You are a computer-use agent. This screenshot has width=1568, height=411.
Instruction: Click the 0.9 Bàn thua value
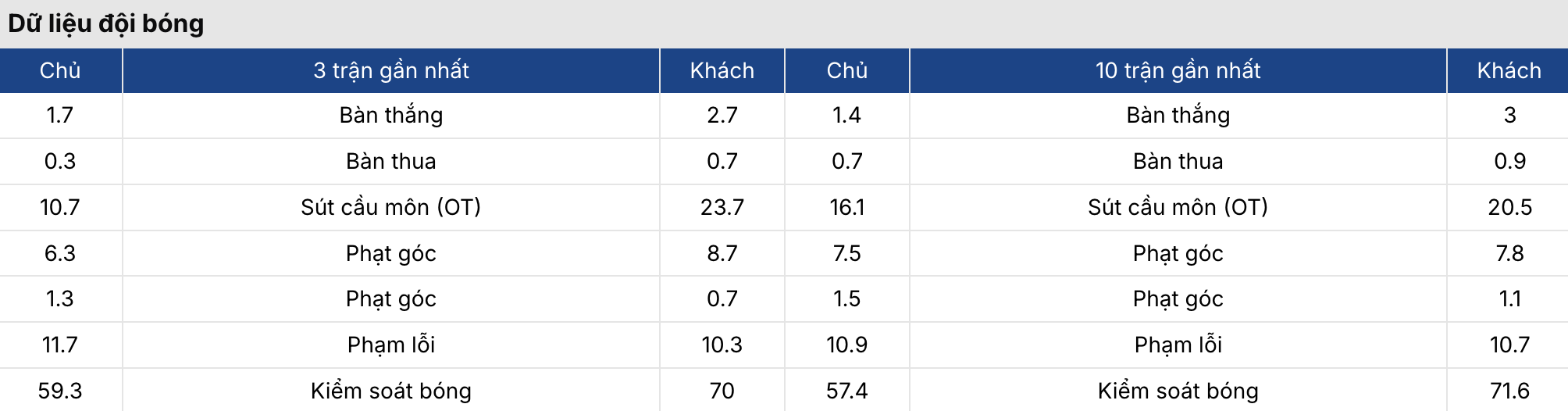(1509, 161)
